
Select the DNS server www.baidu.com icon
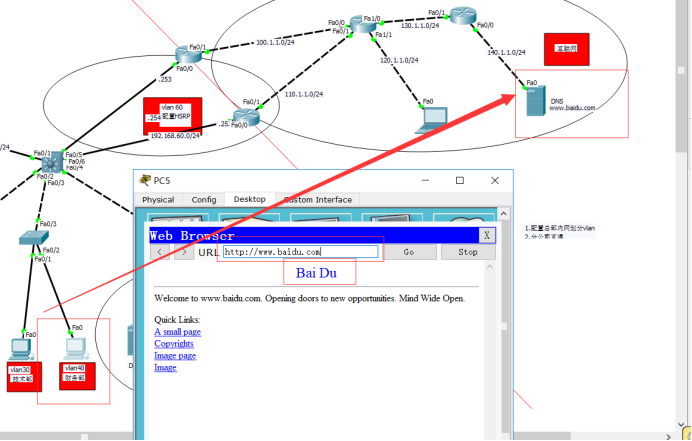point(536,101)
